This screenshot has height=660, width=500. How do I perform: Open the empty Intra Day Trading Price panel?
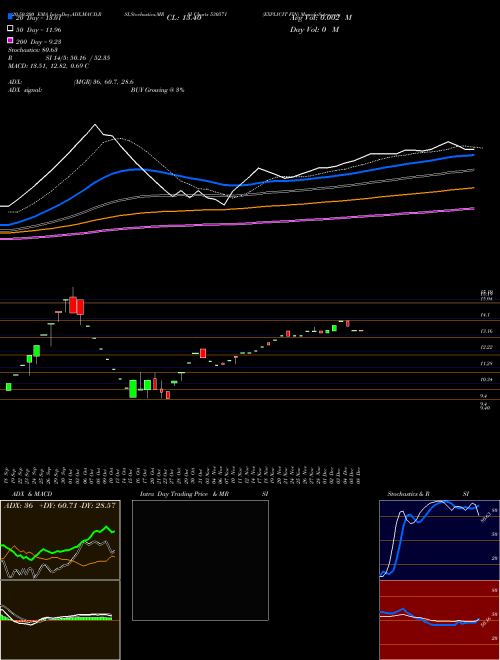coord(200,560)
